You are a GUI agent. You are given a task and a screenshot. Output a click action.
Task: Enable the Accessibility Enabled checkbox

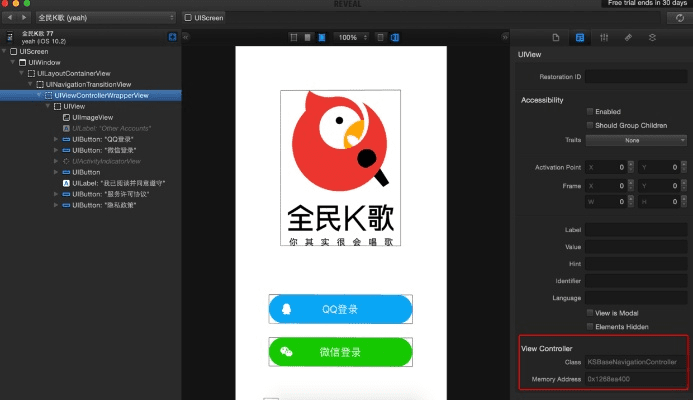pos(590,111)
